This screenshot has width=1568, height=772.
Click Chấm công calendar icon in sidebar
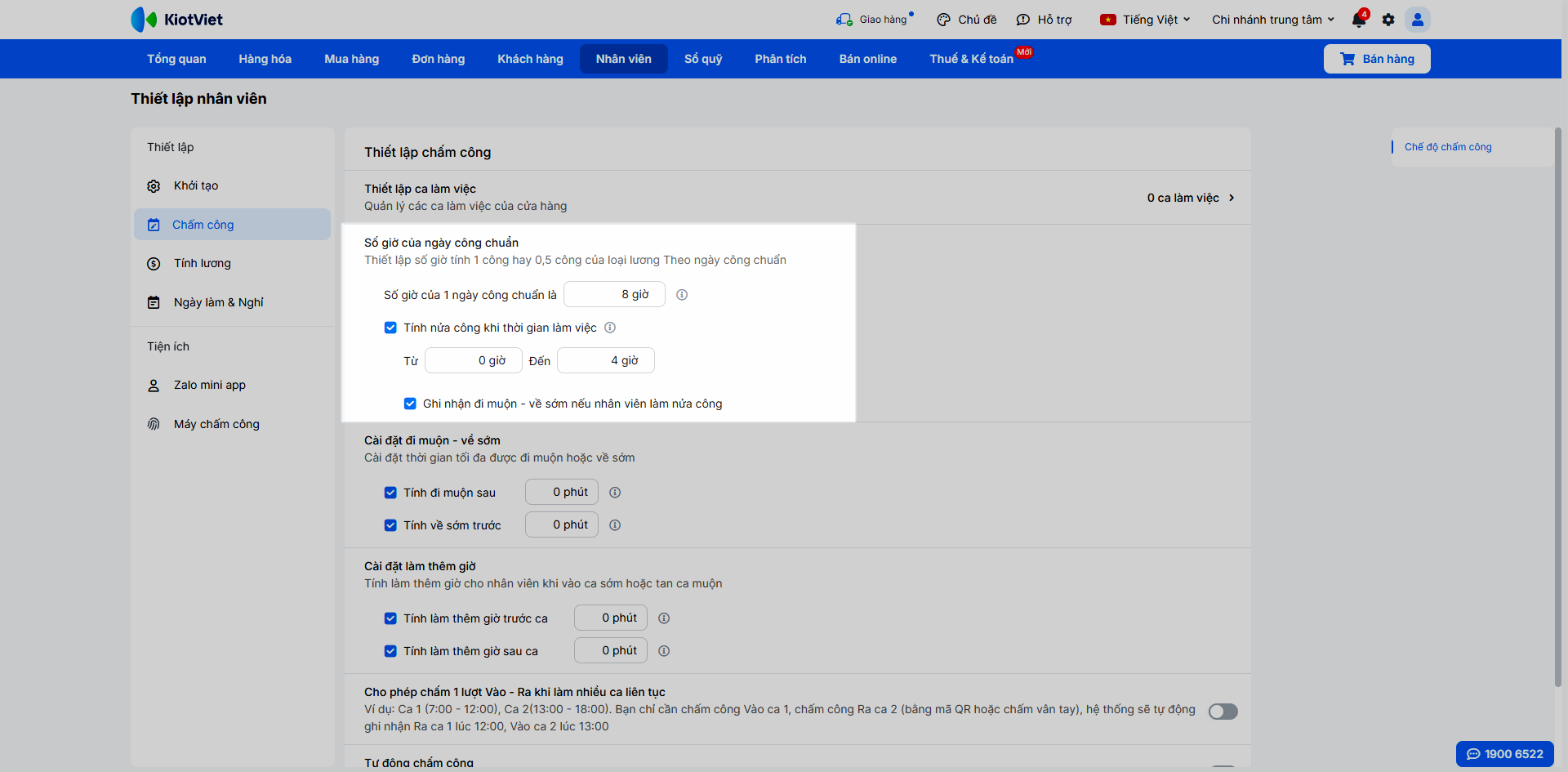[154, 225]
